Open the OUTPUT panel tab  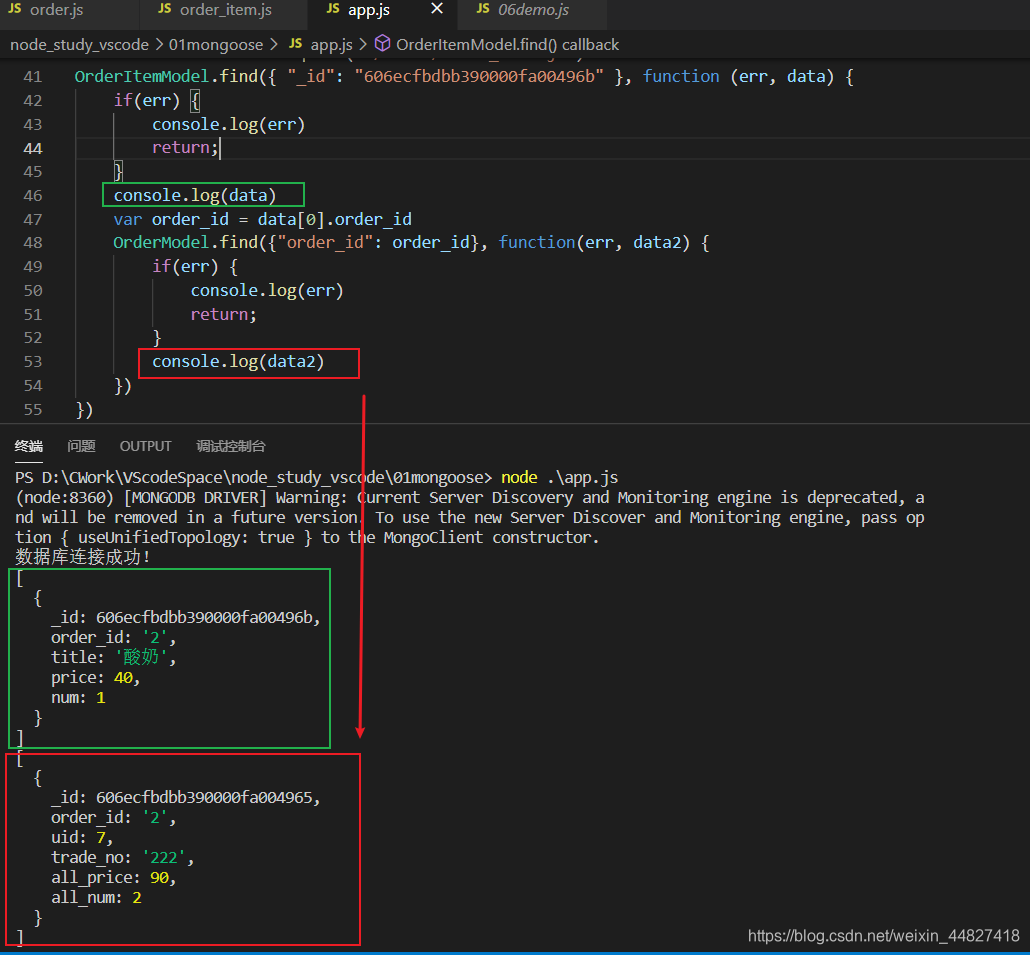[145, 447]
